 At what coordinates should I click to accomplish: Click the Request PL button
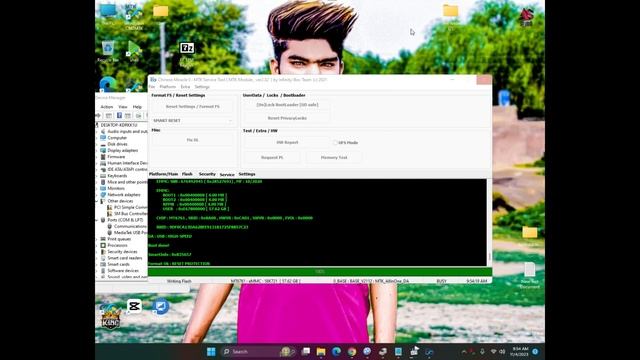272,158
